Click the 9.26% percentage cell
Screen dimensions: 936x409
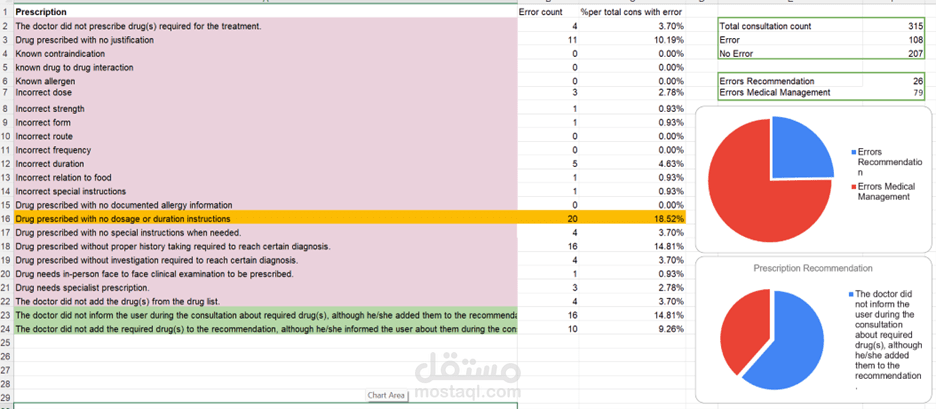tap(632, 328)
